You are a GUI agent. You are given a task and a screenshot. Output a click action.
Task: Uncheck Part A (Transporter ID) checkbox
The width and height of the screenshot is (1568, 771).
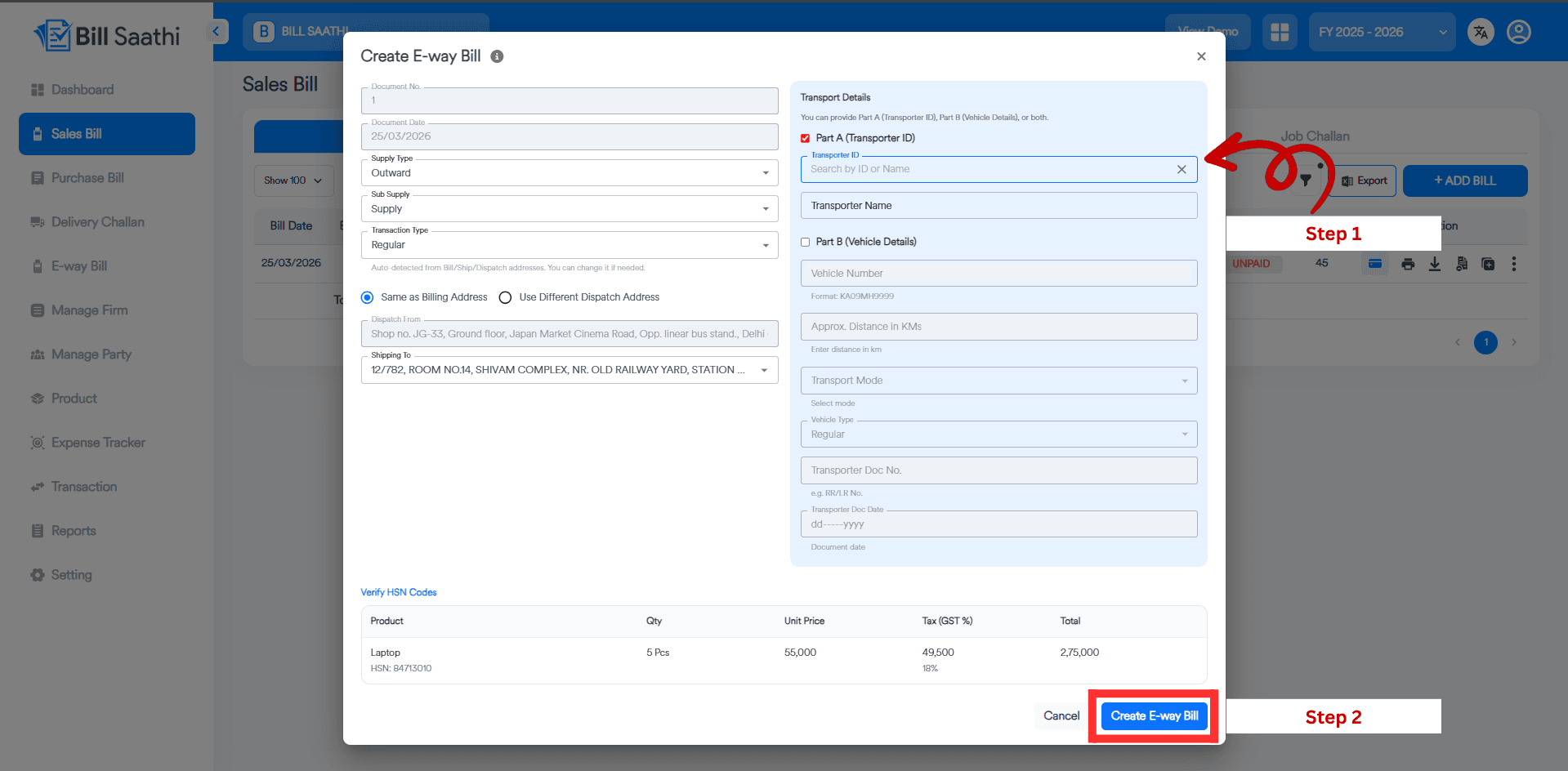tap(806, 138)
